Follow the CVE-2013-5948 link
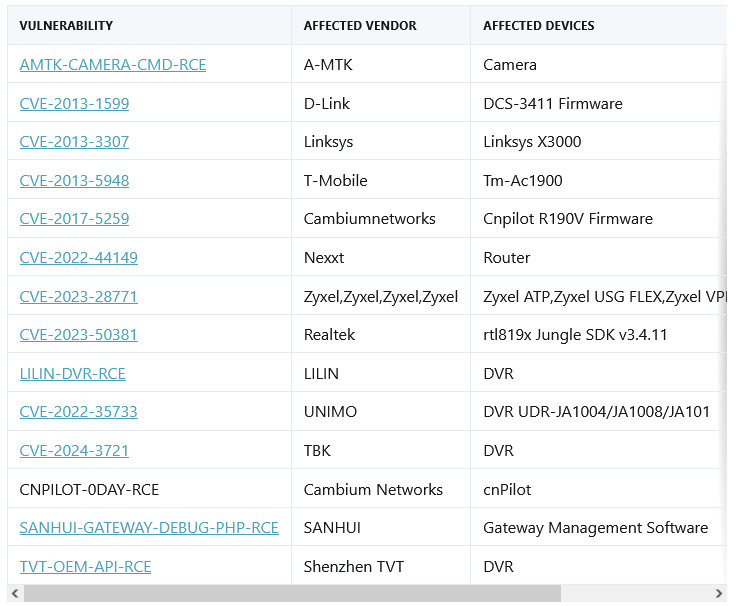 (74, 181)
